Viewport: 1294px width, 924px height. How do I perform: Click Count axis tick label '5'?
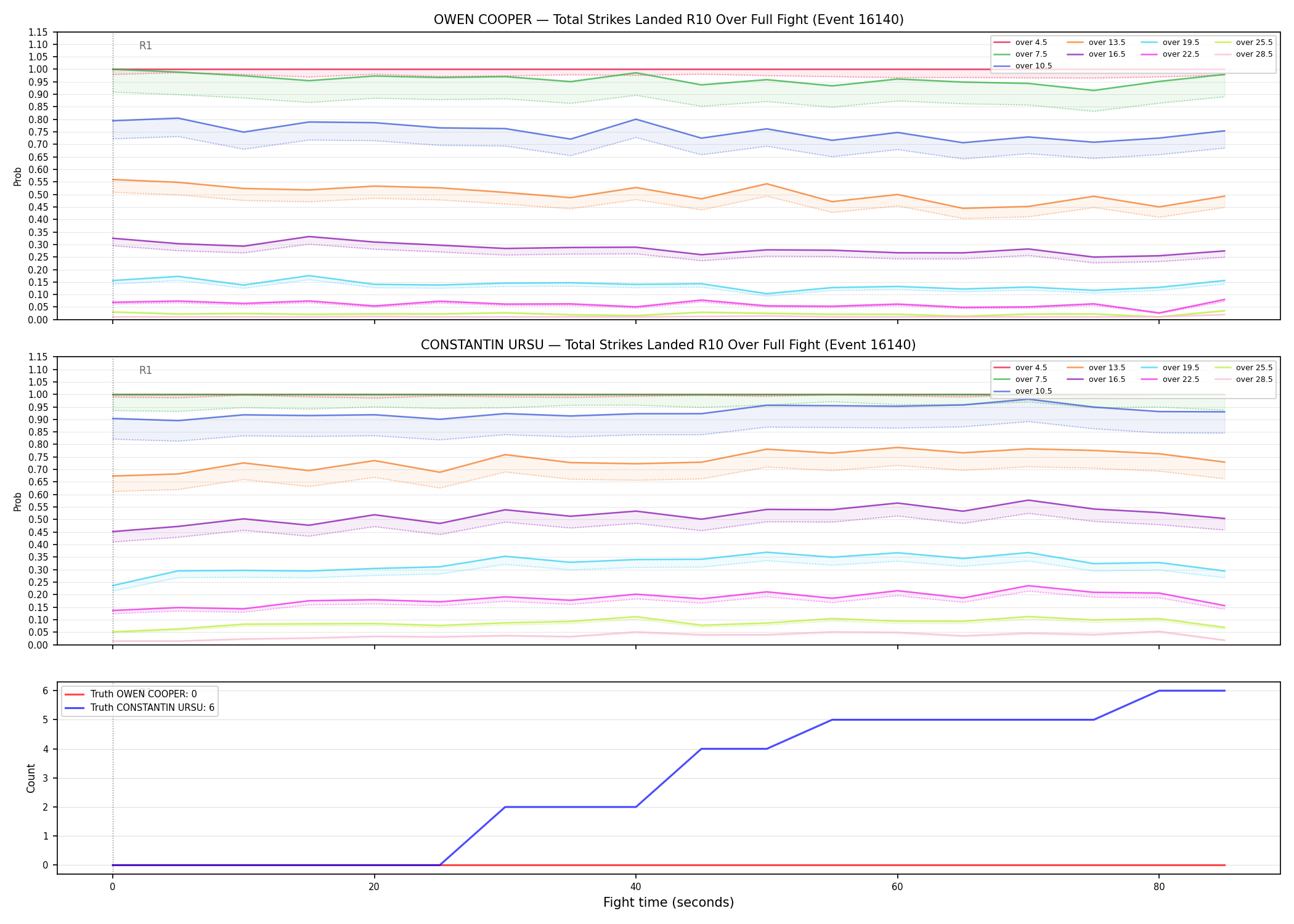pos(45,720)
